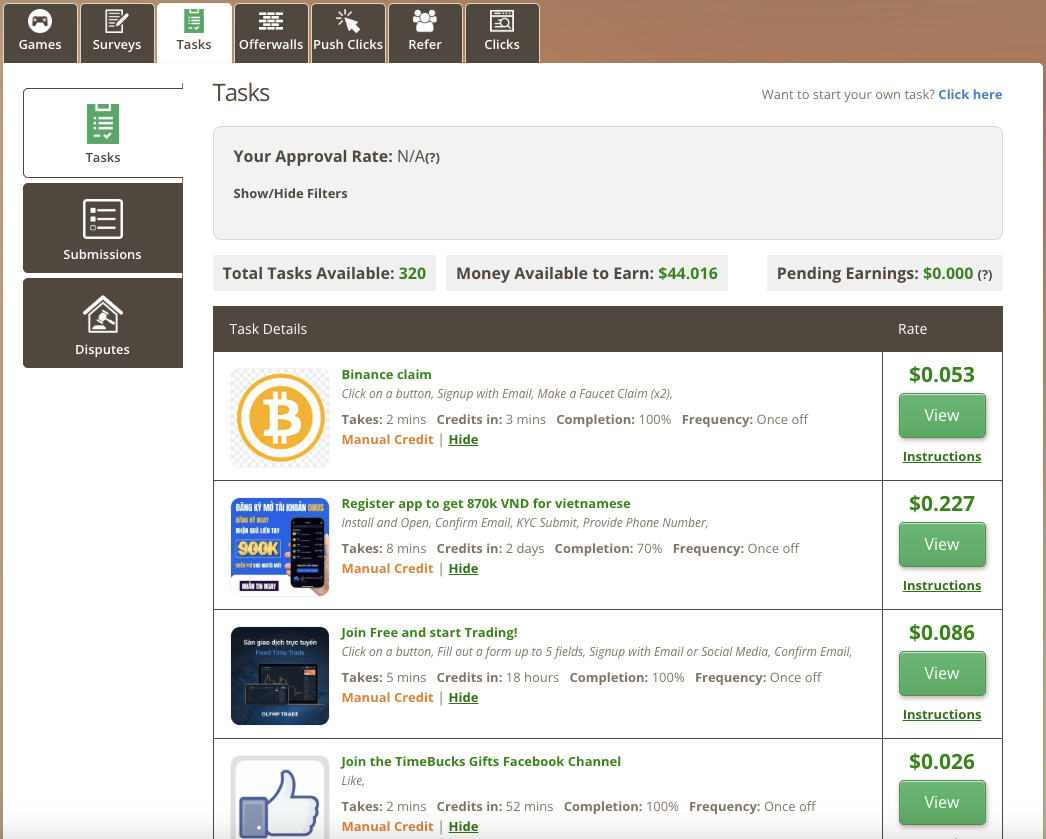Open Submissions list icon in sidebar
The height and width of the screenshot is (839, 1046).
103,219
